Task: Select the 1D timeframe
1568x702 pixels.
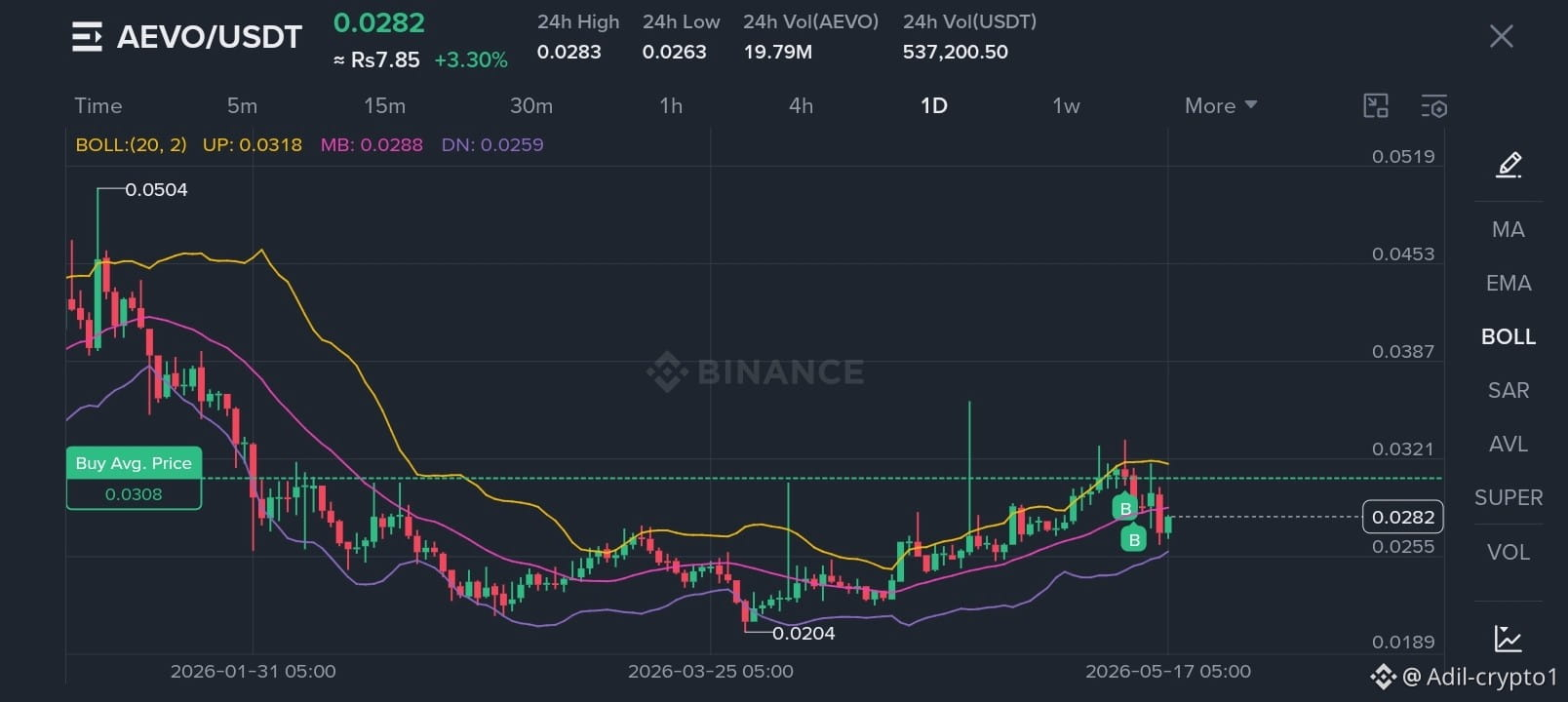Action: 934,105
